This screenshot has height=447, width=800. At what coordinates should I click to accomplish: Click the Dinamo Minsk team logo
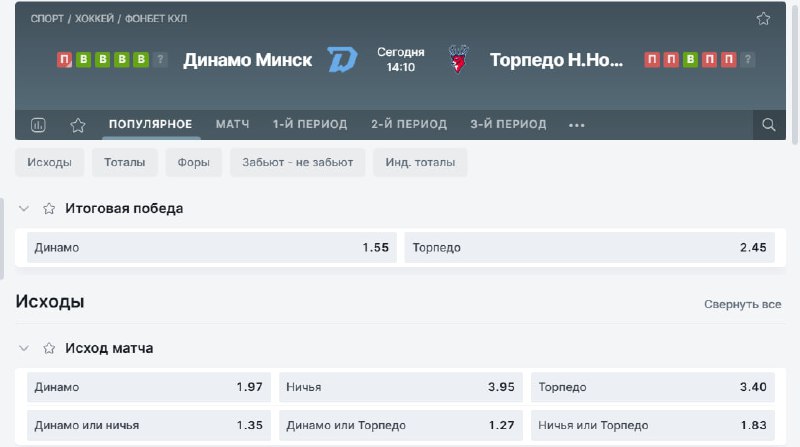point(342,60)
